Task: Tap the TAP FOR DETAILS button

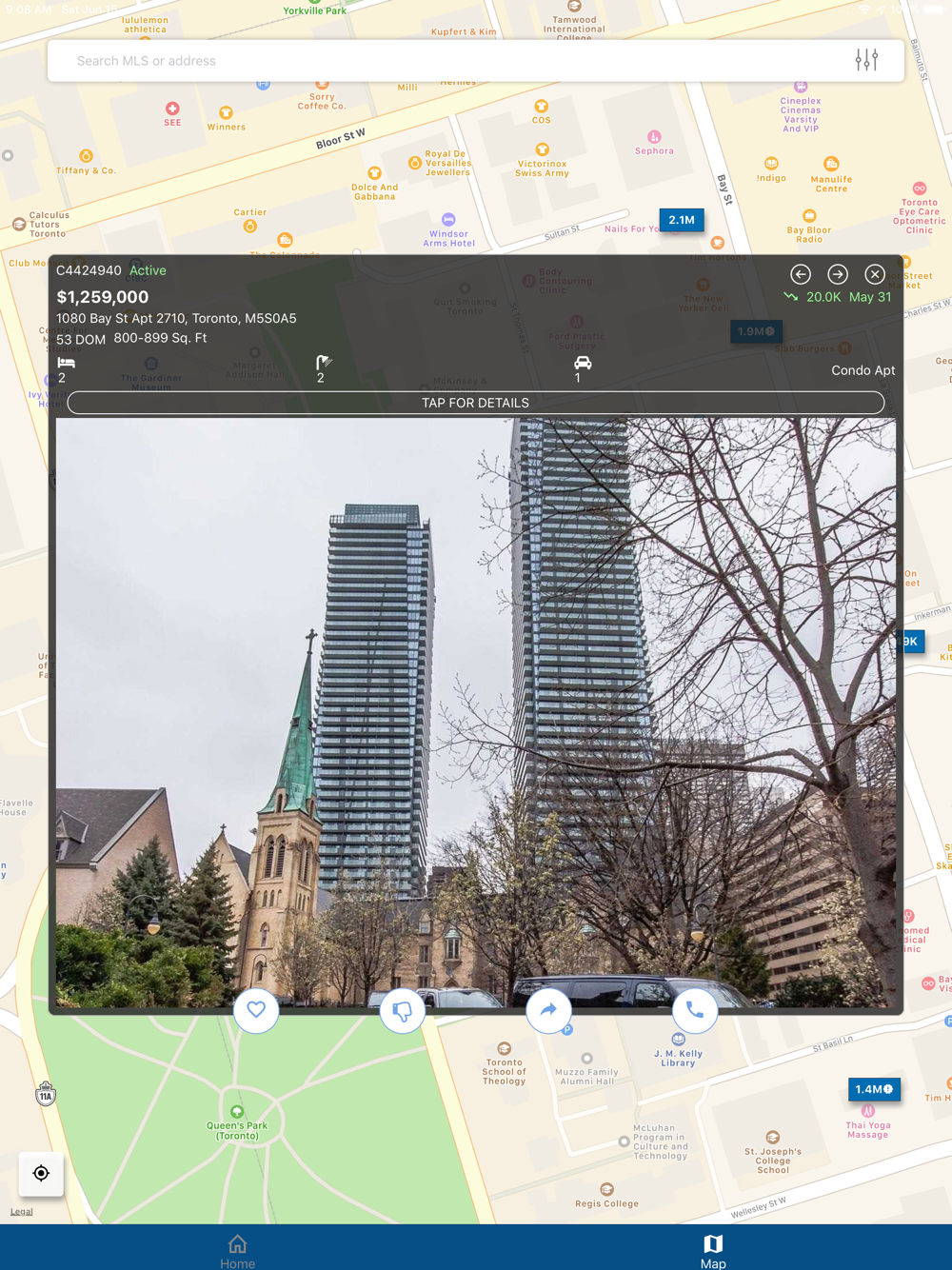Action: [476, 403]
